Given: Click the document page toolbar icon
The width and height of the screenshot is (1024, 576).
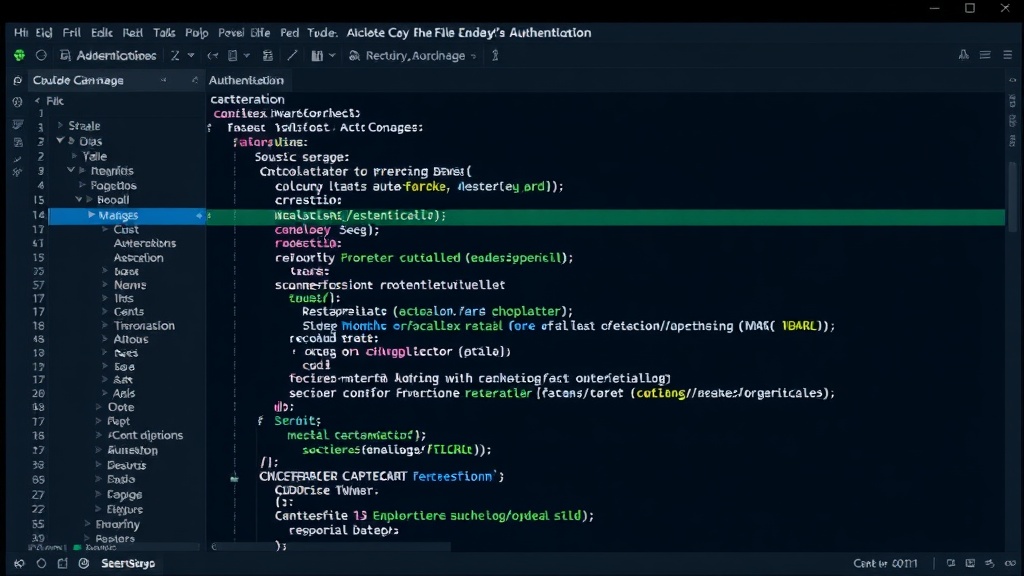Looking at the screenshot, I should coord(232,56).
